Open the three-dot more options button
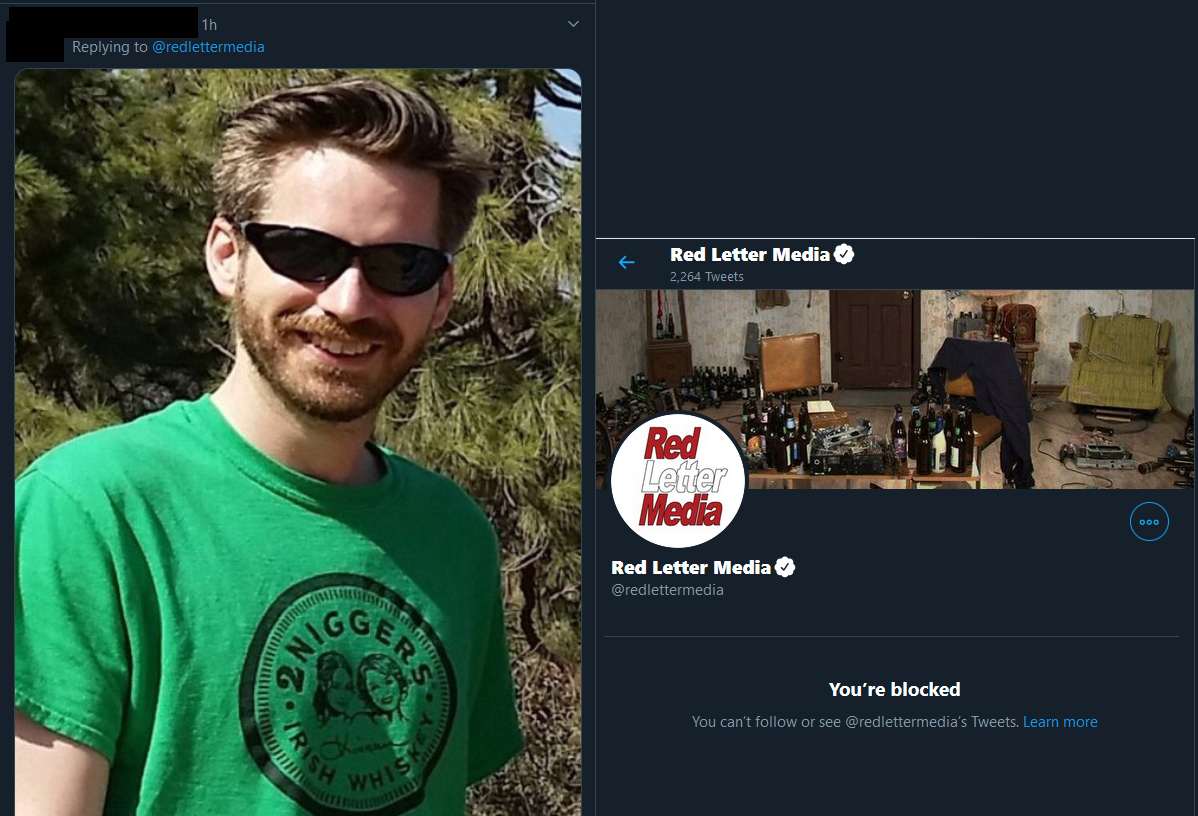 pos(1149,522)
